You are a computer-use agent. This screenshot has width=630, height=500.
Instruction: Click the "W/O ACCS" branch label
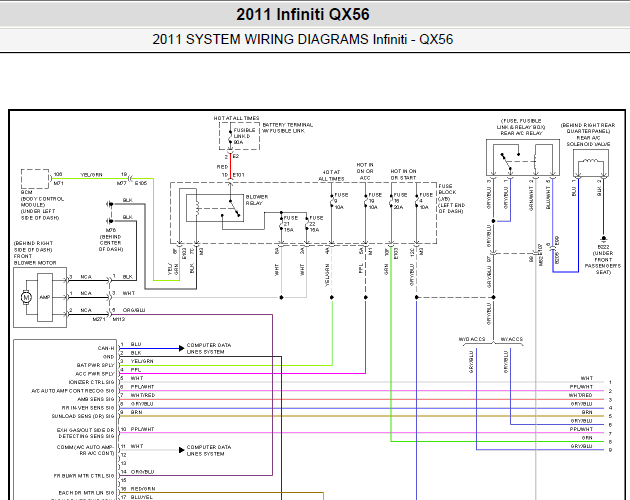[472, 339]
